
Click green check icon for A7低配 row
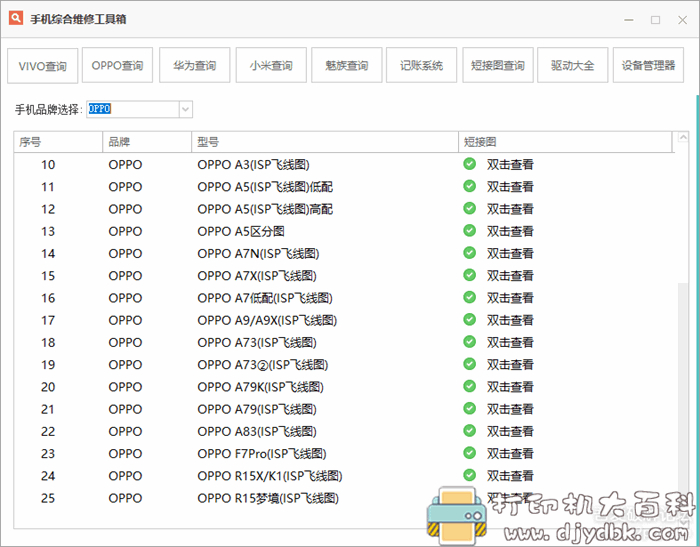coord(469,297)
